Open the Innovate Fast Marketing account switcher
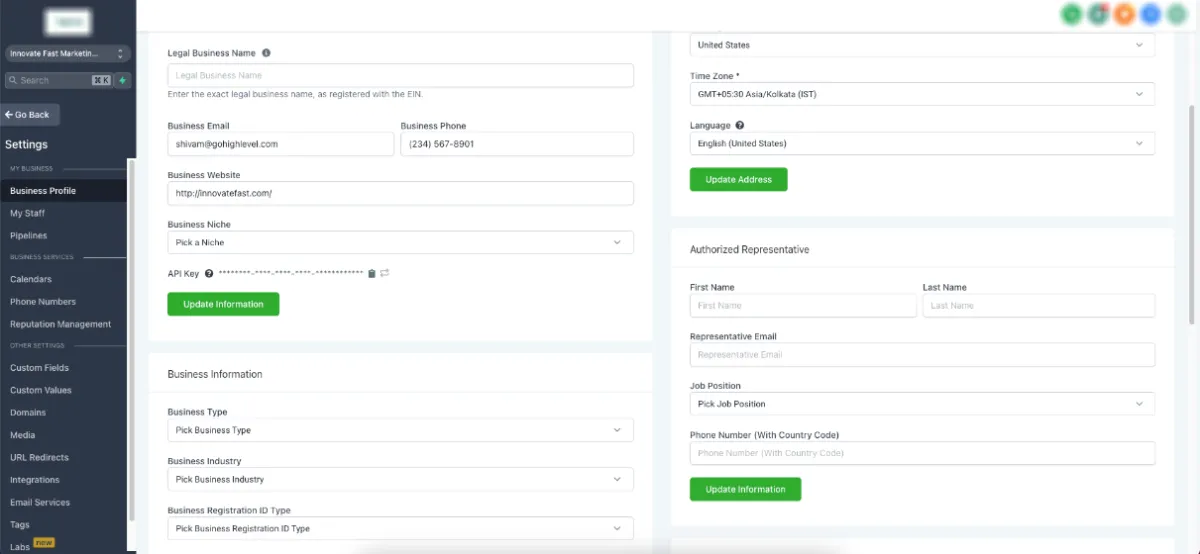This screenshot has width=1200, height=554. pyautogui.click(x=67, y=53)
